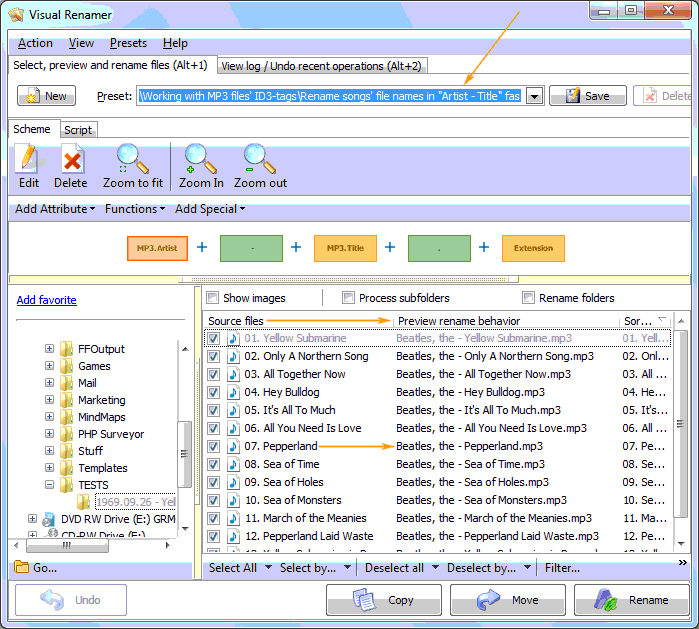Click the Copy button
This screenshot has width=699, height=629.
pos(384,600)
